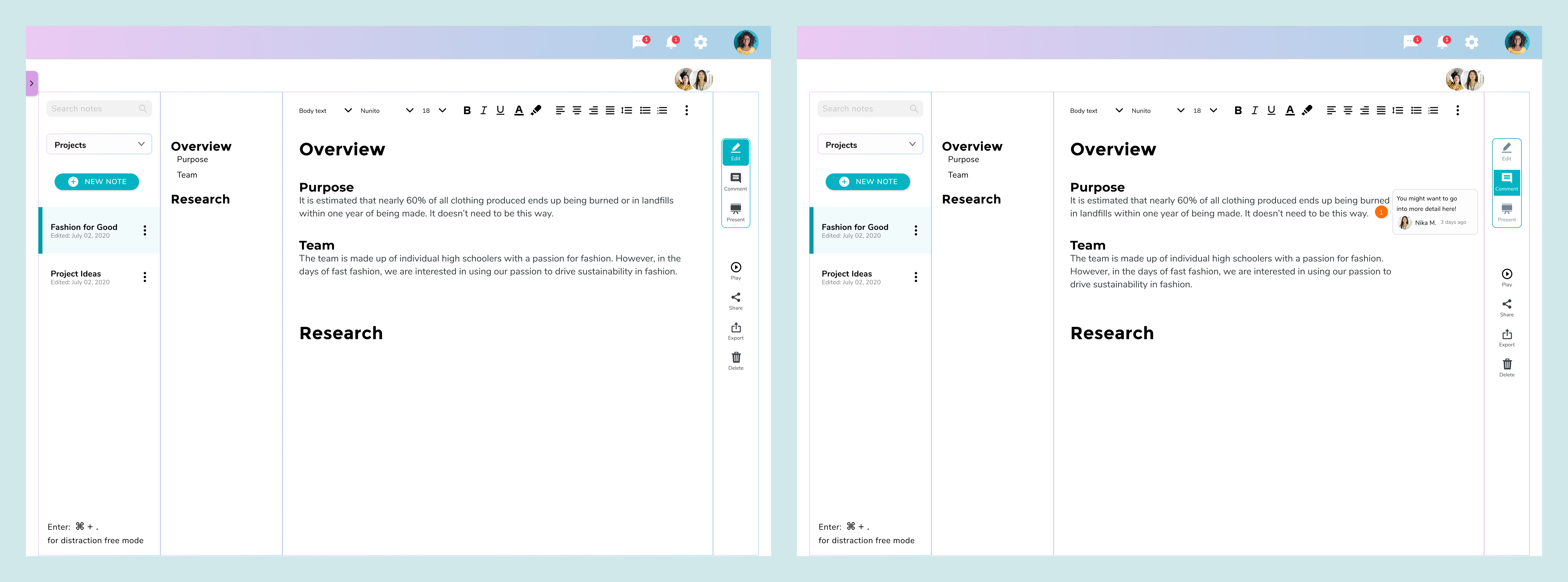Image resolution: width=1568 pixels, height=582 pixels.
Task: Click Underline icon in left screen toolbar
Action: pos(500,110)
